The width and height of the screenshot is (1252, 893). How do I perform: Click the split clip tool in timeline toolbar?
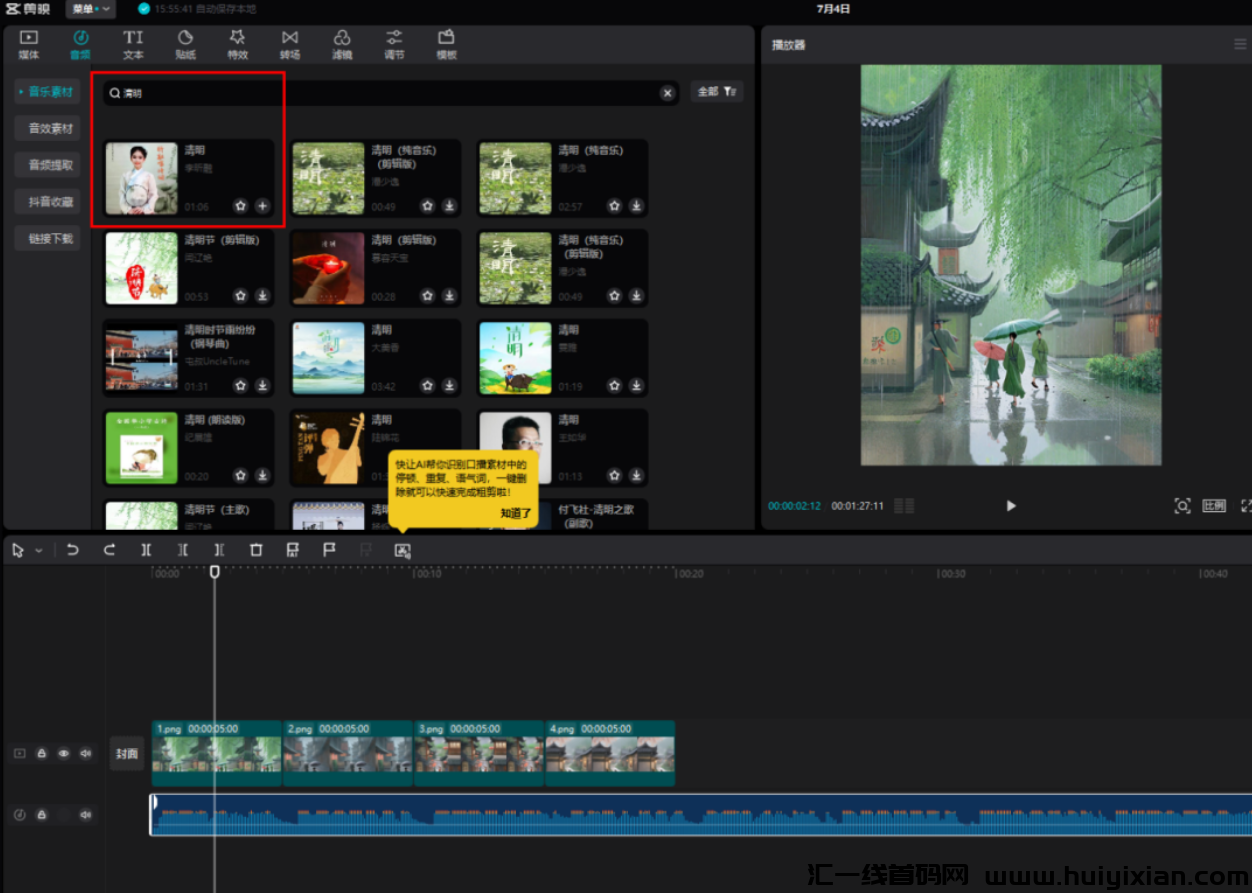coord(146,550)
